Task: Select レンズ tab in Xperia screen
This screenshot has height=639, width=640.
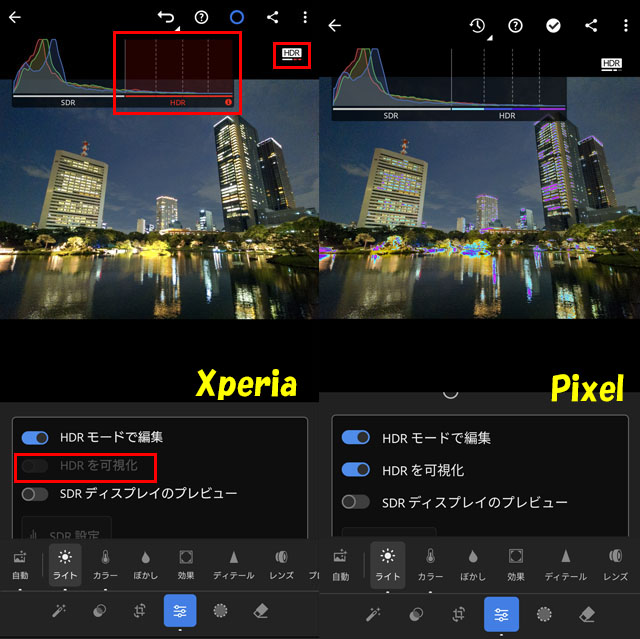Action: 281,565
